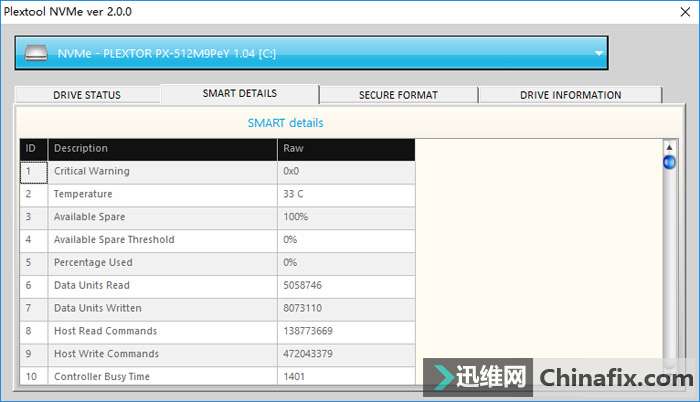Click the 5058746 raw value
Viewport: 700px width, 402px height.
[302, 285]
